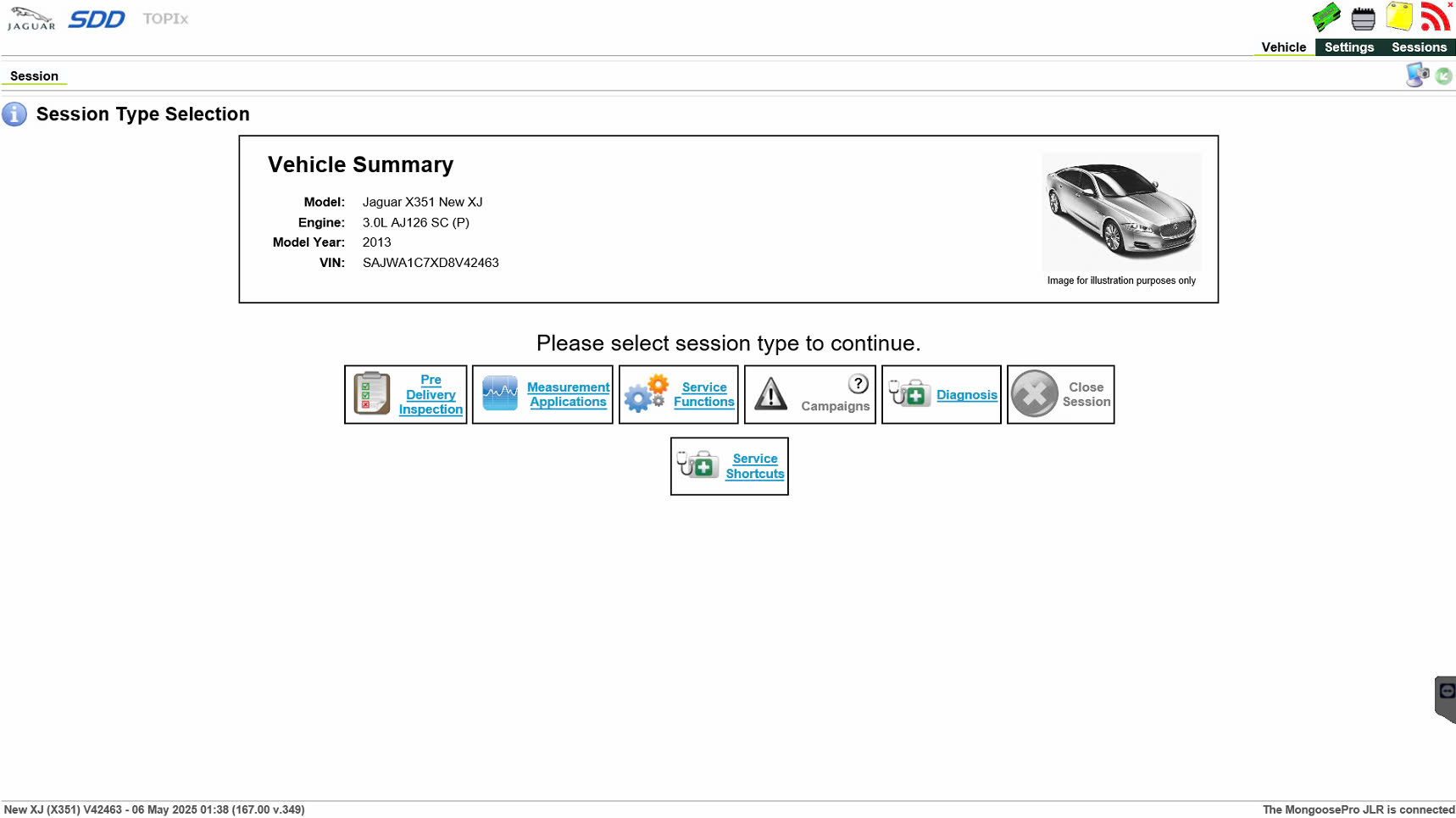The height and width of the screenshot is (818, 1456).
Task: Click the green arrow minimize icon
Action: [1444, 76]
